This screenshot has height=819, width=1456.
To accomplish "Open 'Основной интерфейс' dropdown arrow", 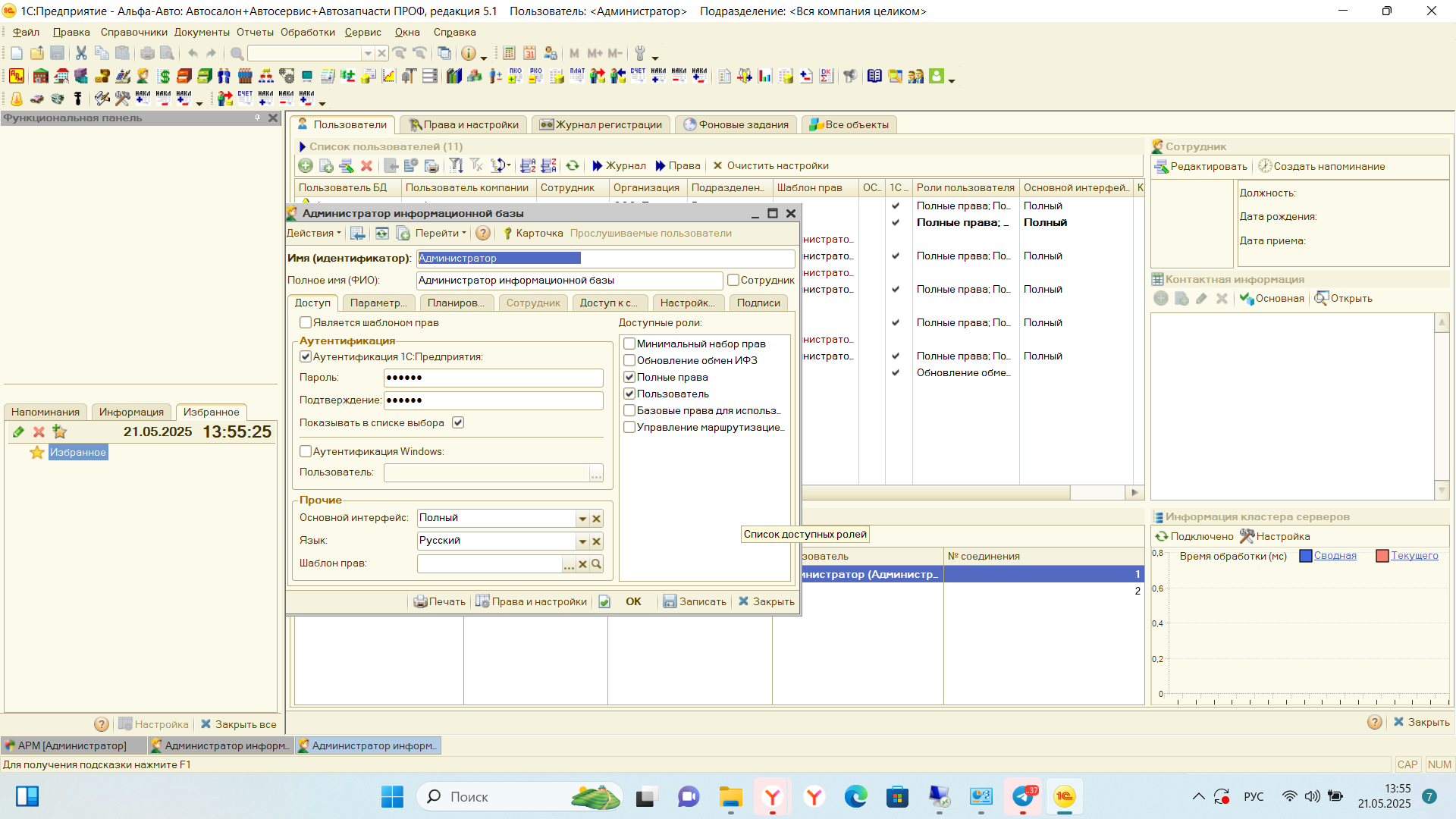I will 582,519.
